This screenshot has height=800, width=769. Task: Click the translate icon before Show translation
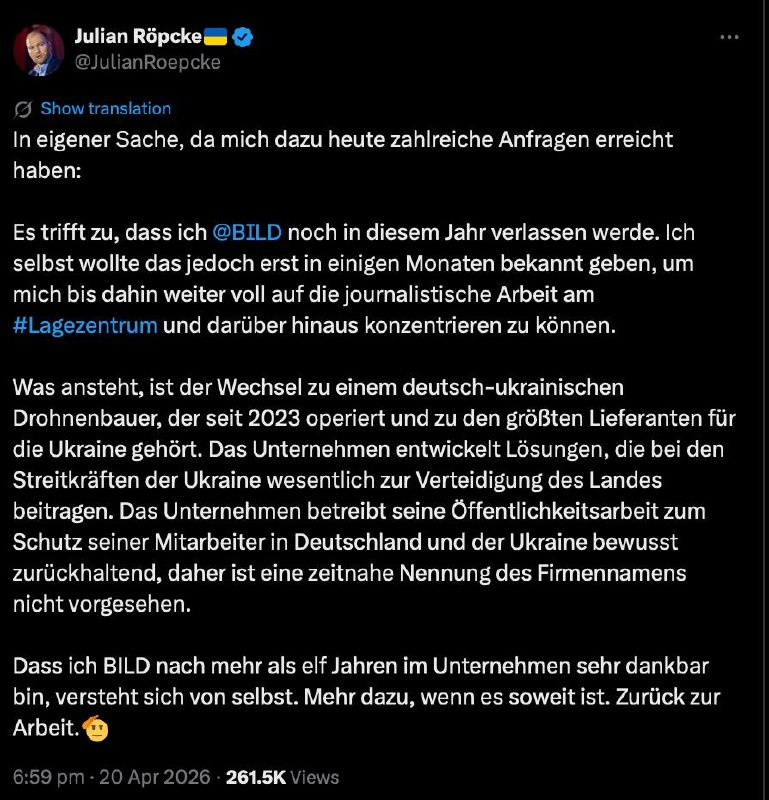pos(25,109)
